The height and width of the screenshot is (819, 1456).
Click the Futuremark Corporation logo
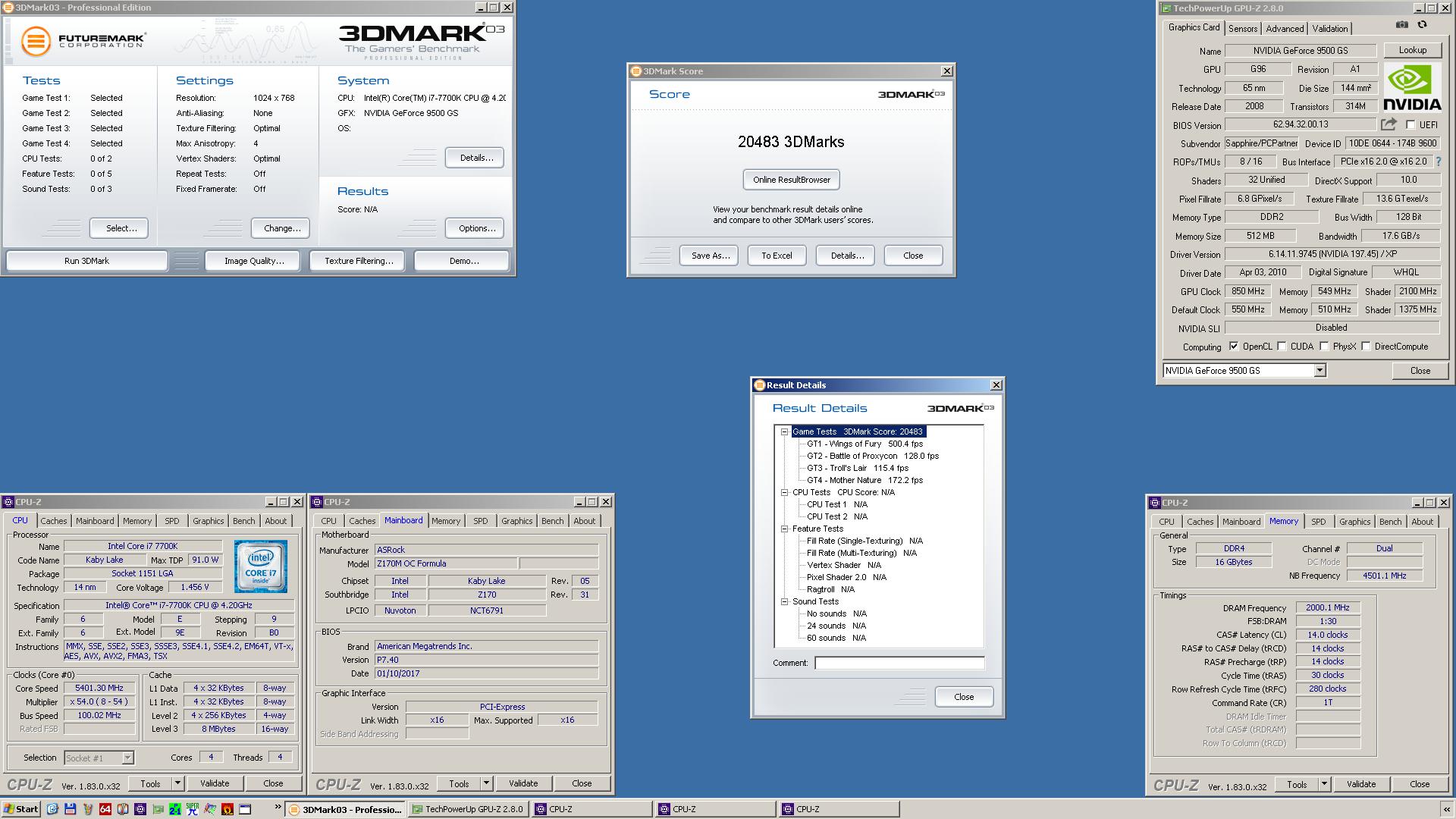click(x=83, y=41)
